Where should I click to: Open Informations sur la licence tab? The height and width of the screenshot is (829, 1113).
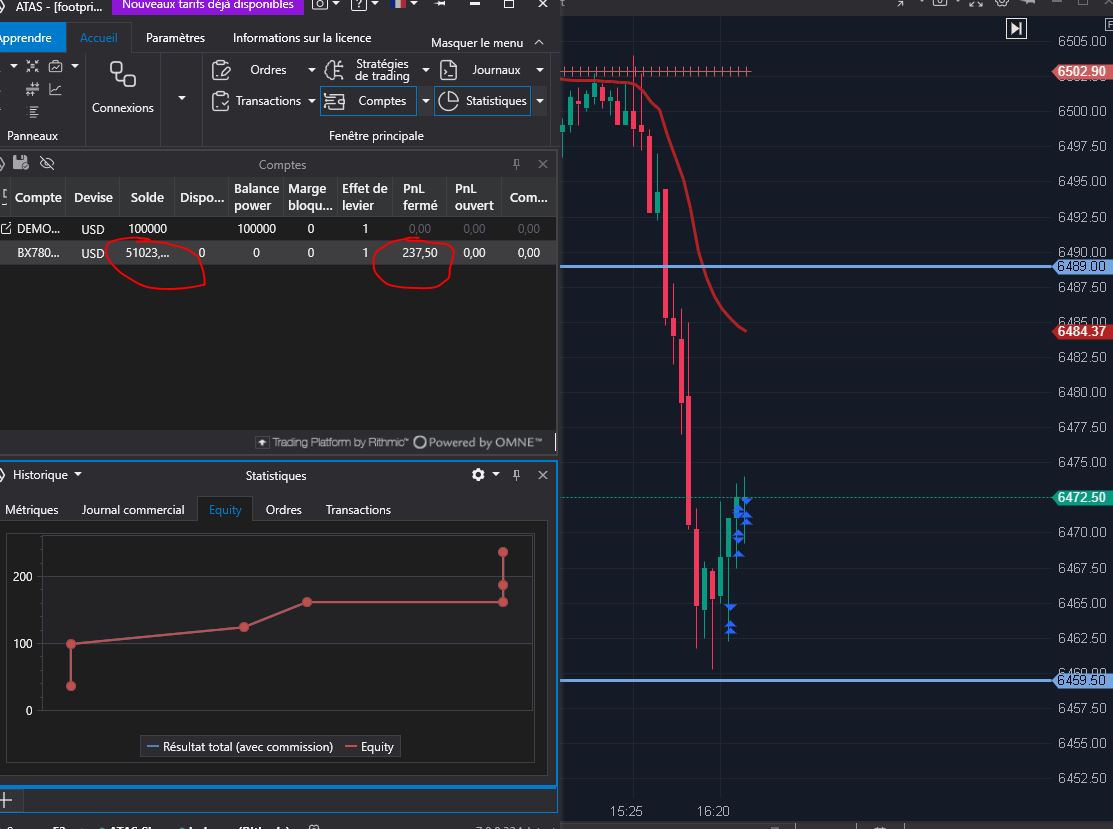[302, 38]
